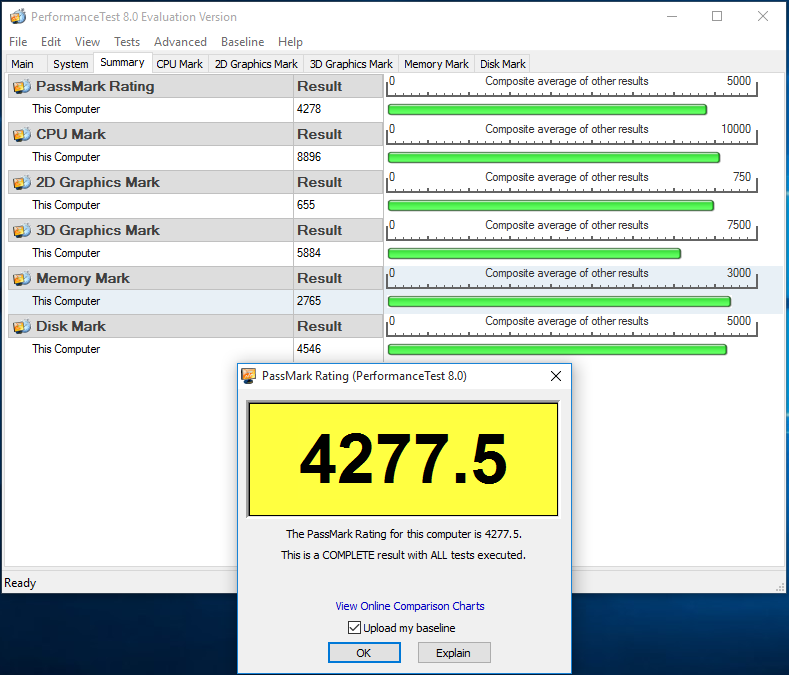Click the Disk Mark header label

[x=71, y=326]
